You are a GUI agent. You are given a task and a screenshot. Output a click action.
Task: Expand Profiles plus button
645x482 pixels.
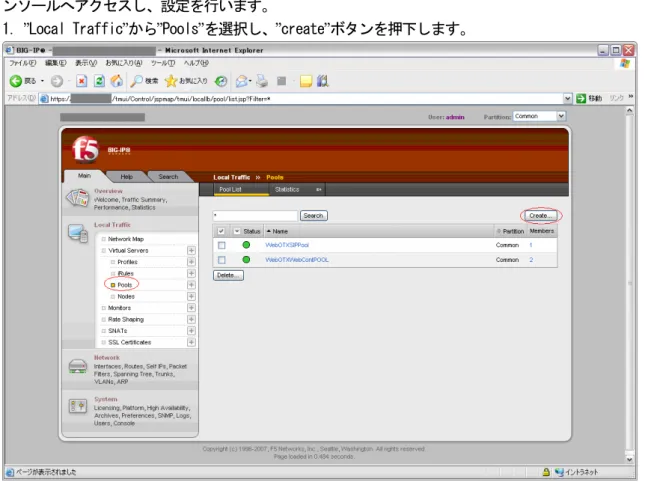(191, 262)
